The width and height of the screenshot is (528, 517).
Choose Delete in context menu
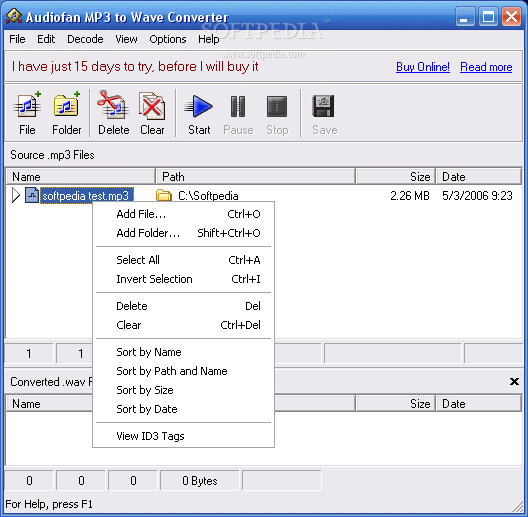pyautogui.click(x=184, y=306)
